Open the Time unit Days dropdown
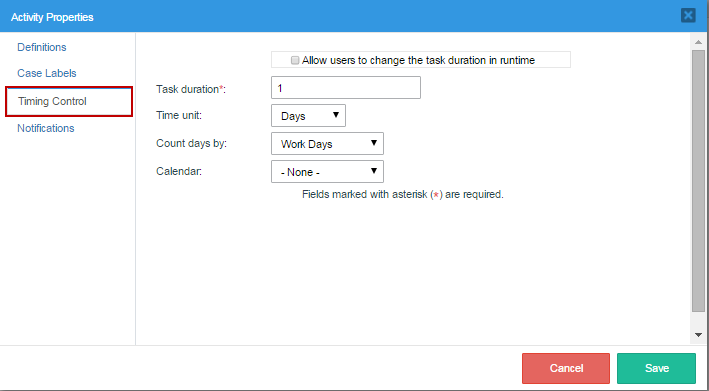The width and height of the screenshot is (709, 391). (x=308, y=116)
